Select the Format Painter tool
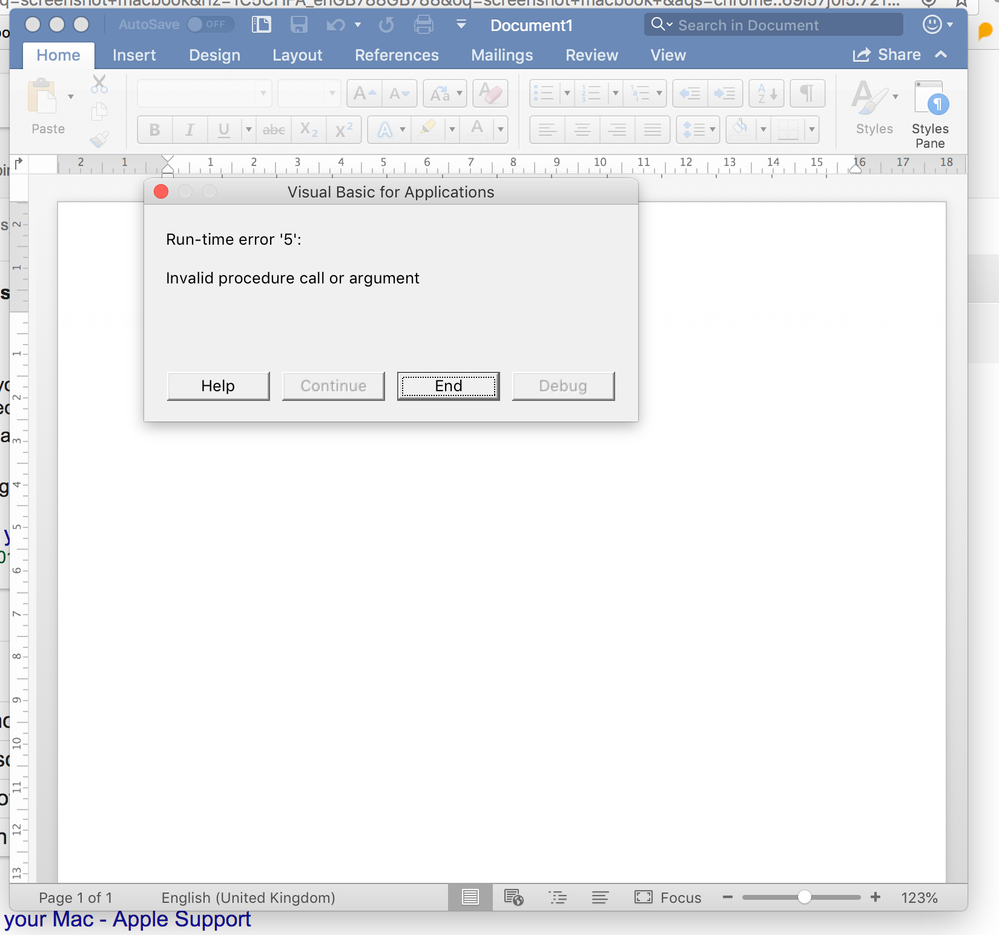999x935 pixels. [x=99, y=139]
